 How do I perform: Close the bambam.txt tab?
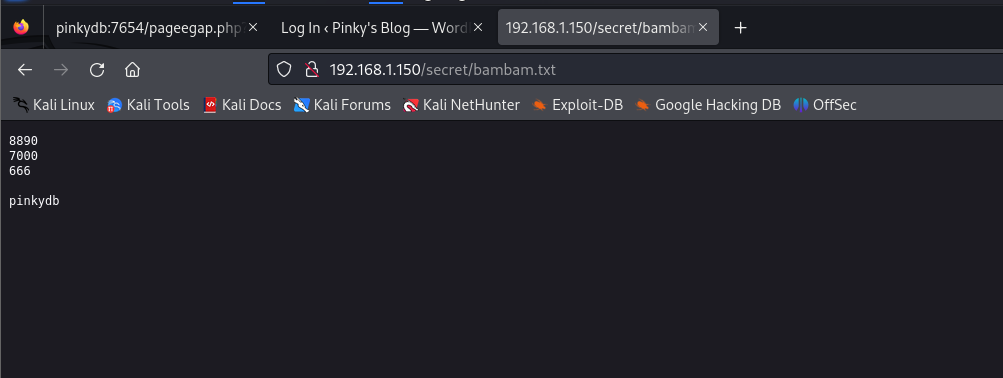[703, 28]
